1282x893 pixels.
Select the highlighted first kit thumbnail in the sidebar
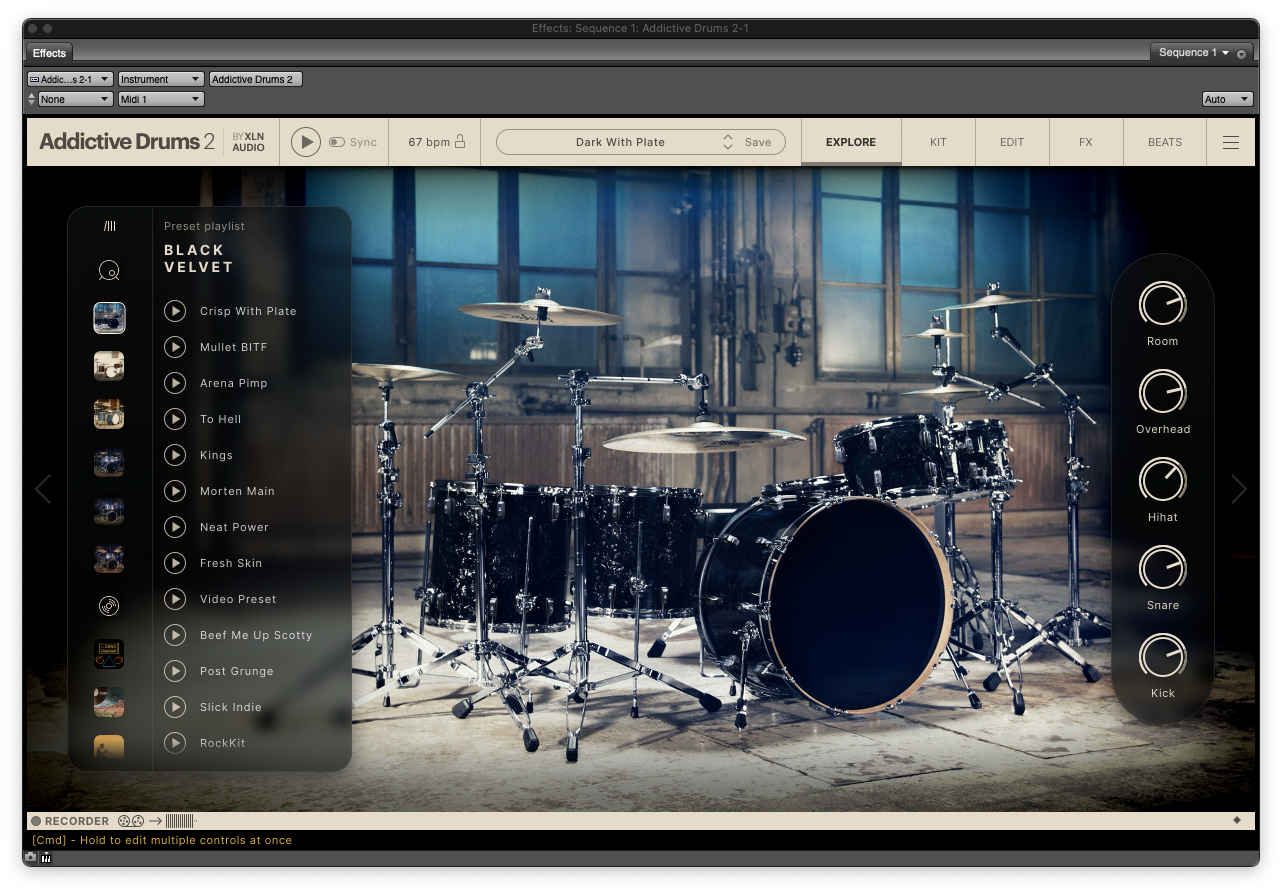click(x=109, y=318)
